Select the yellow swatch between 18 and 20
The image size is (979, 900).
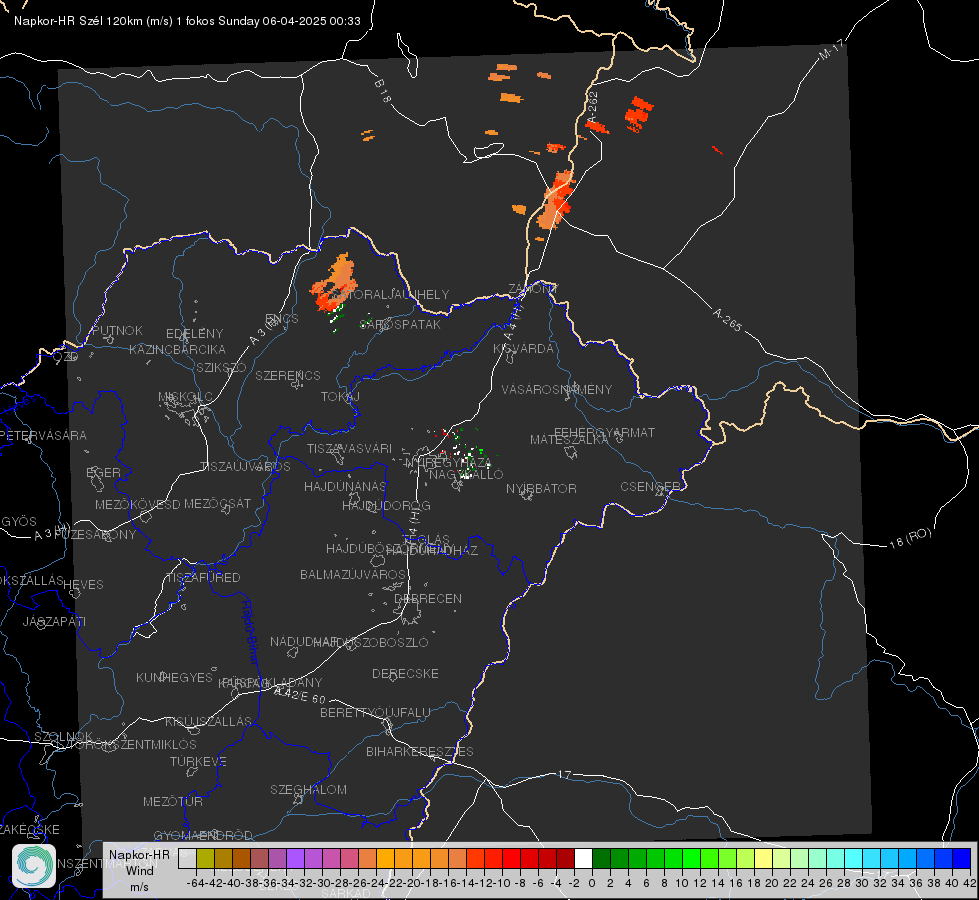point(763,859)
